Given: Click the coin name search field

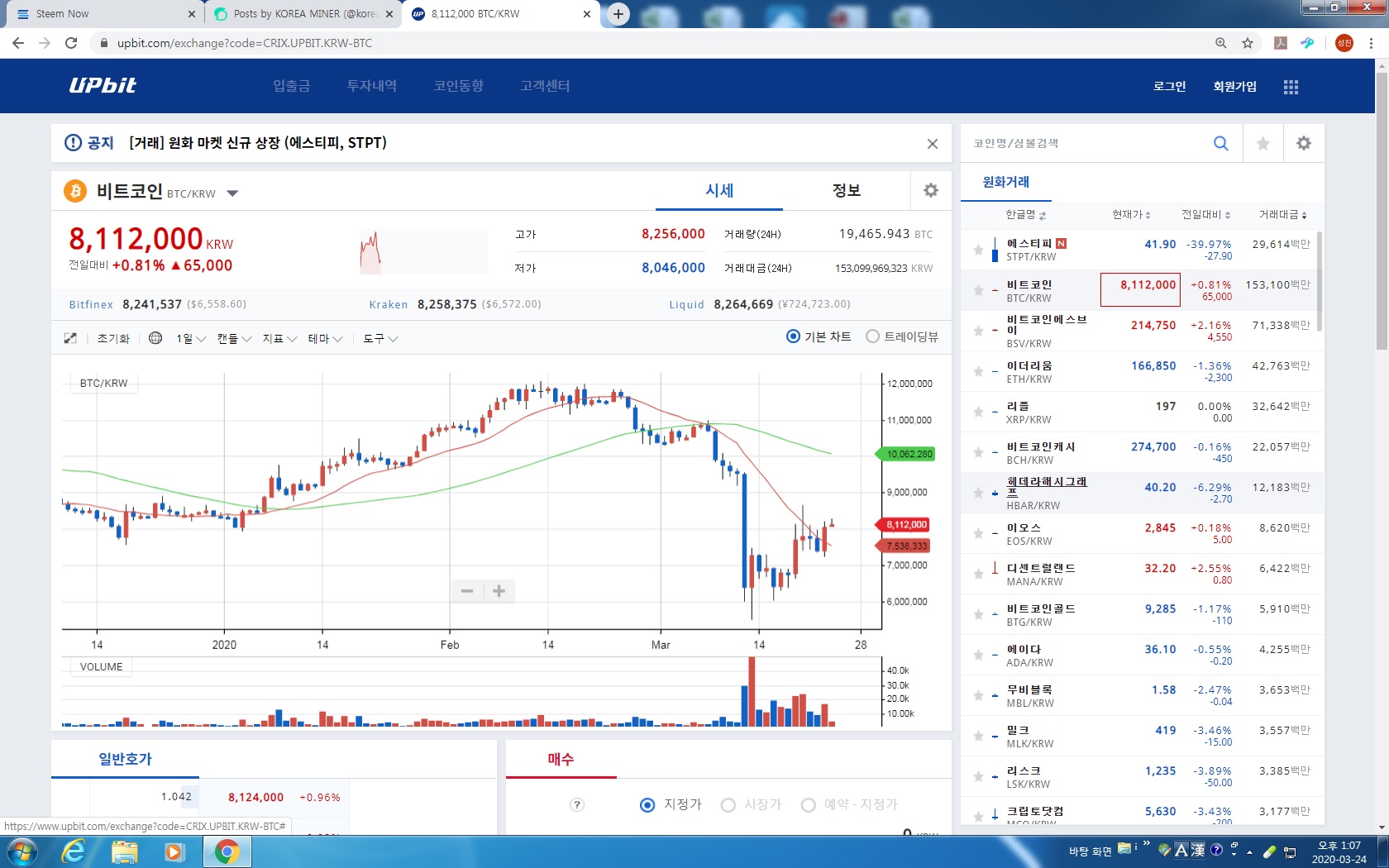Looking at the screenshot, I should (1083, 143).
